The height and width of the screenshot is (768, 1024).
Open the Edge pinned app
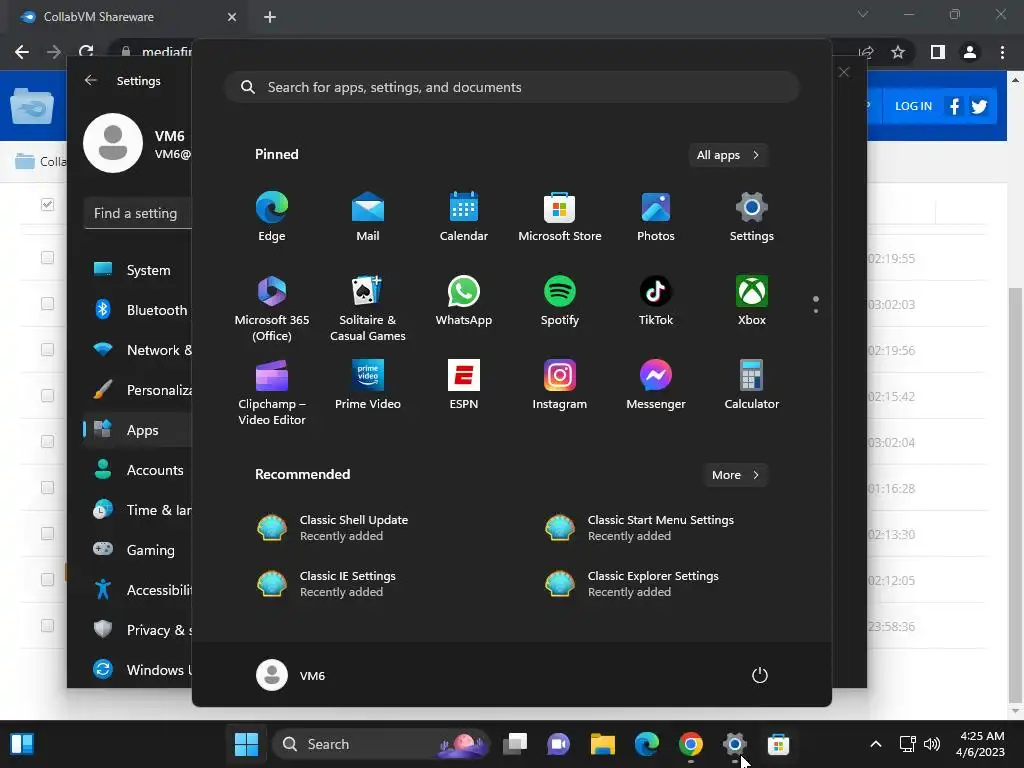[x=272, y=217]
